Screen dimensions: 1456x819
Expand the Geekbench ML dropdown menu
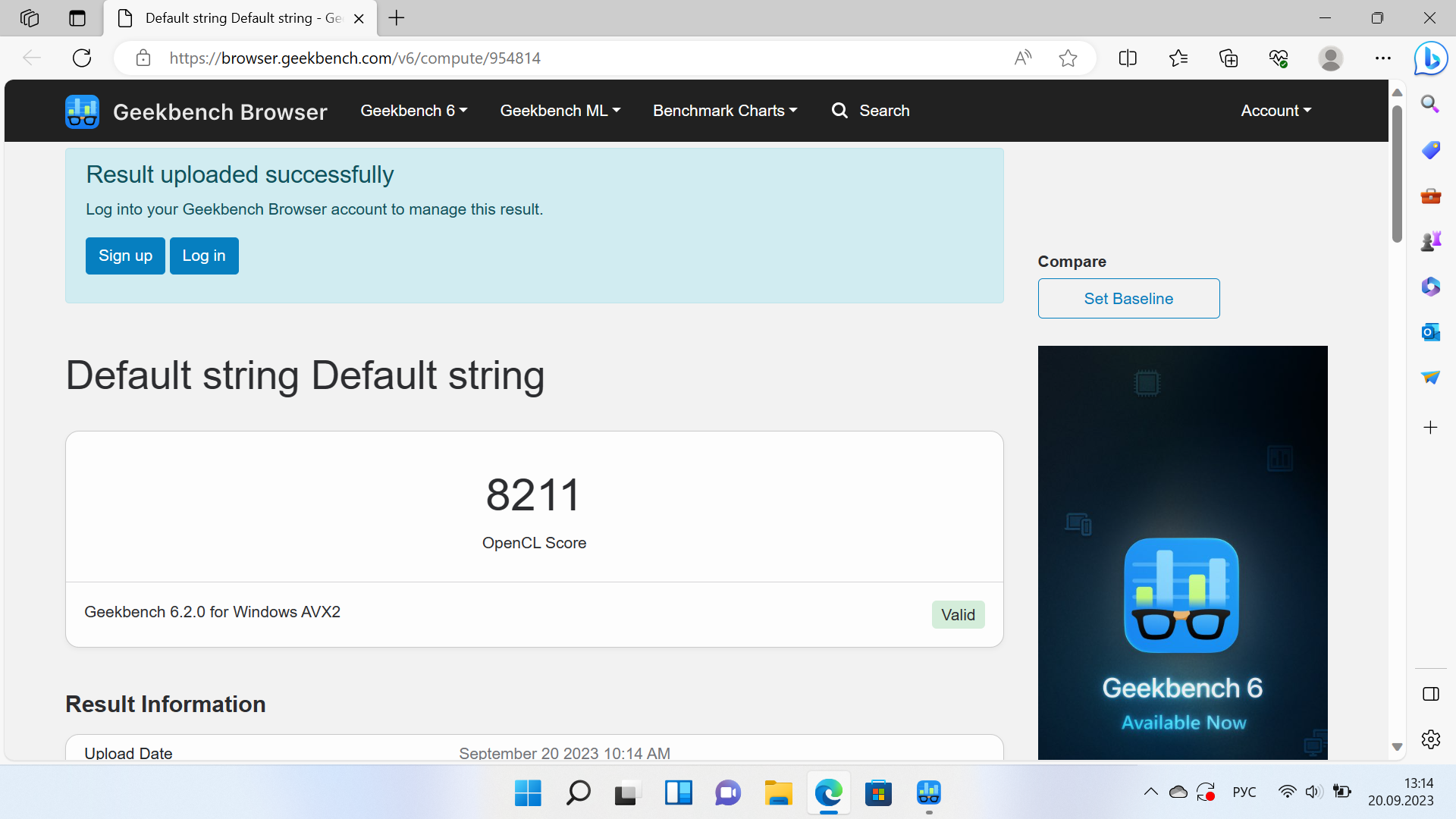tap(560, 111)
